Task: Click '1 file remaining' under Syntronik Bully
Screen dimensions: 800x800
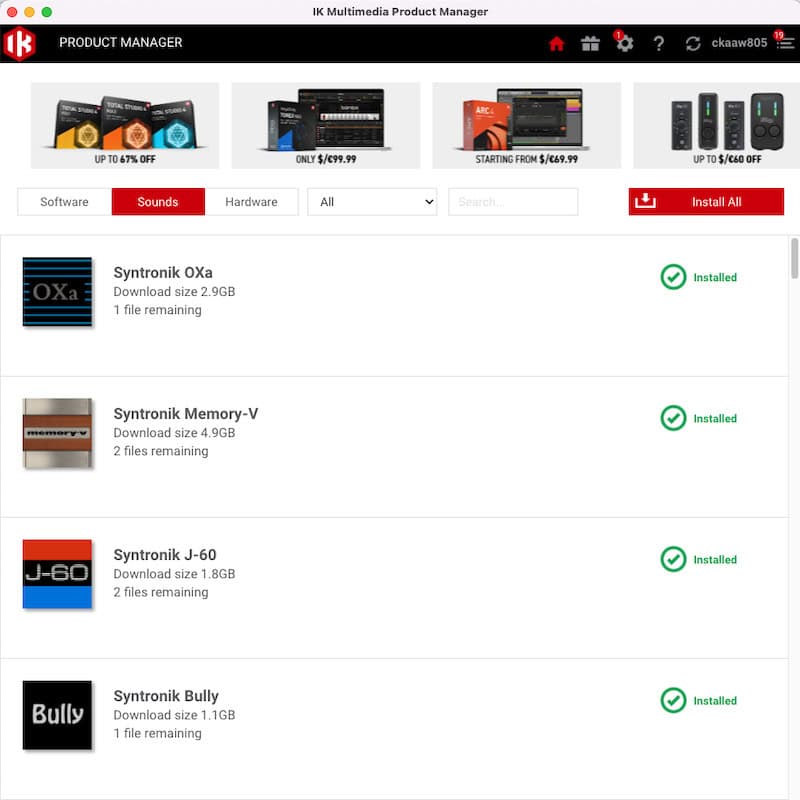Action: point(158,734)
